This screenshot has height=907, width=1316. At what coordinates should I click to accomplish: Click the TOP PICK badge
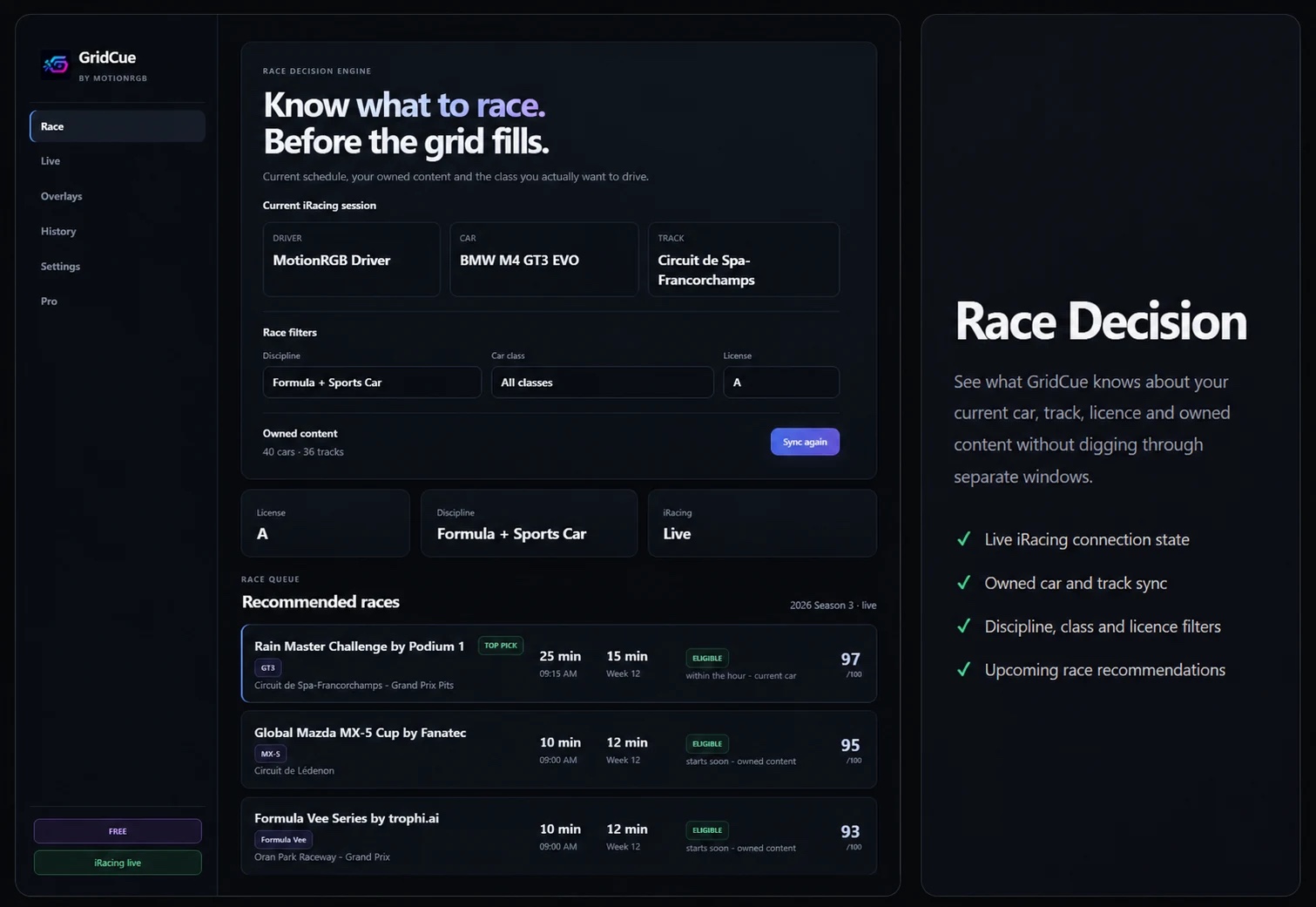coord(501,646)
